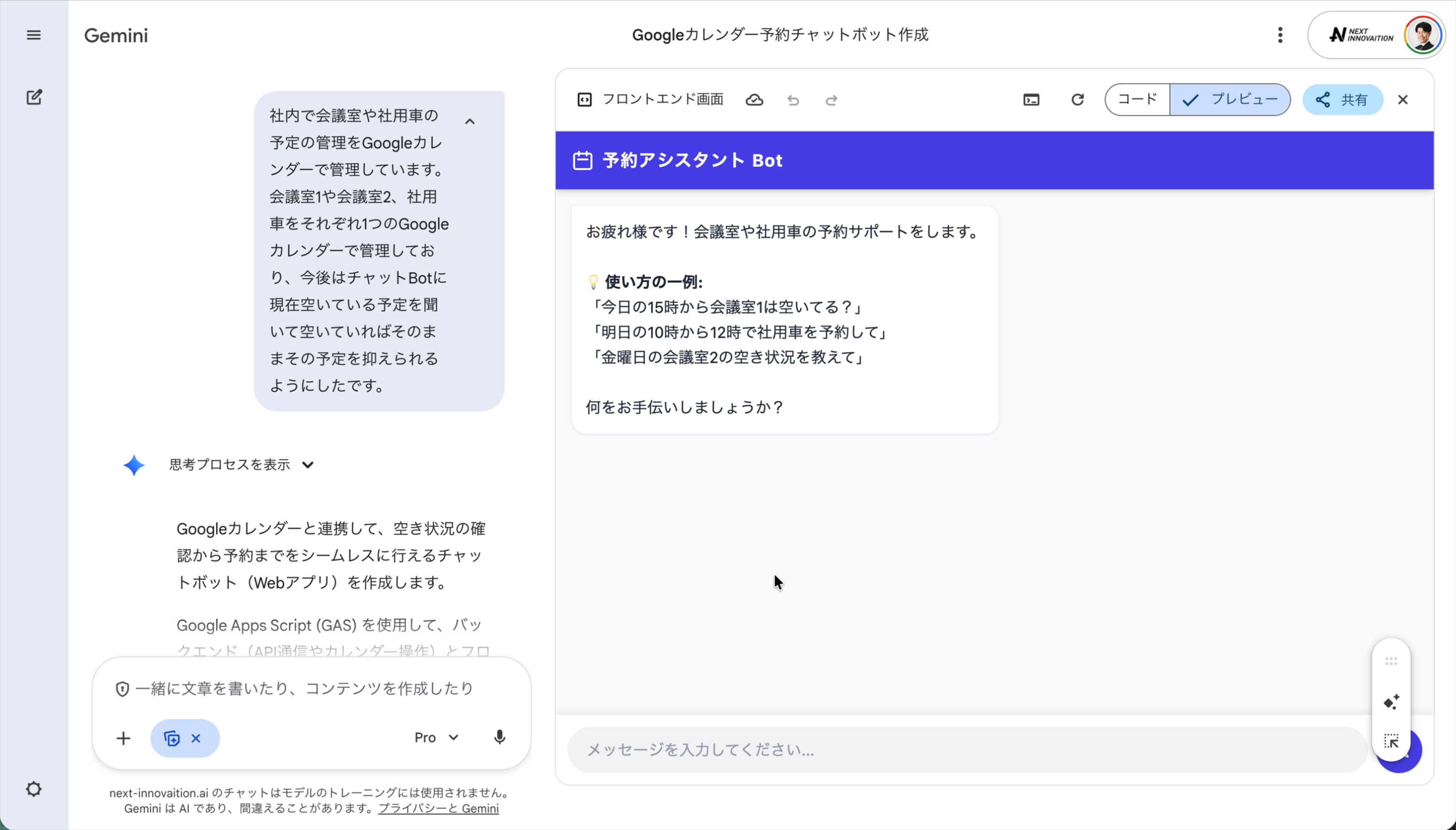Collapse the user prompt bubble chevron

click(x=469, y=121)
